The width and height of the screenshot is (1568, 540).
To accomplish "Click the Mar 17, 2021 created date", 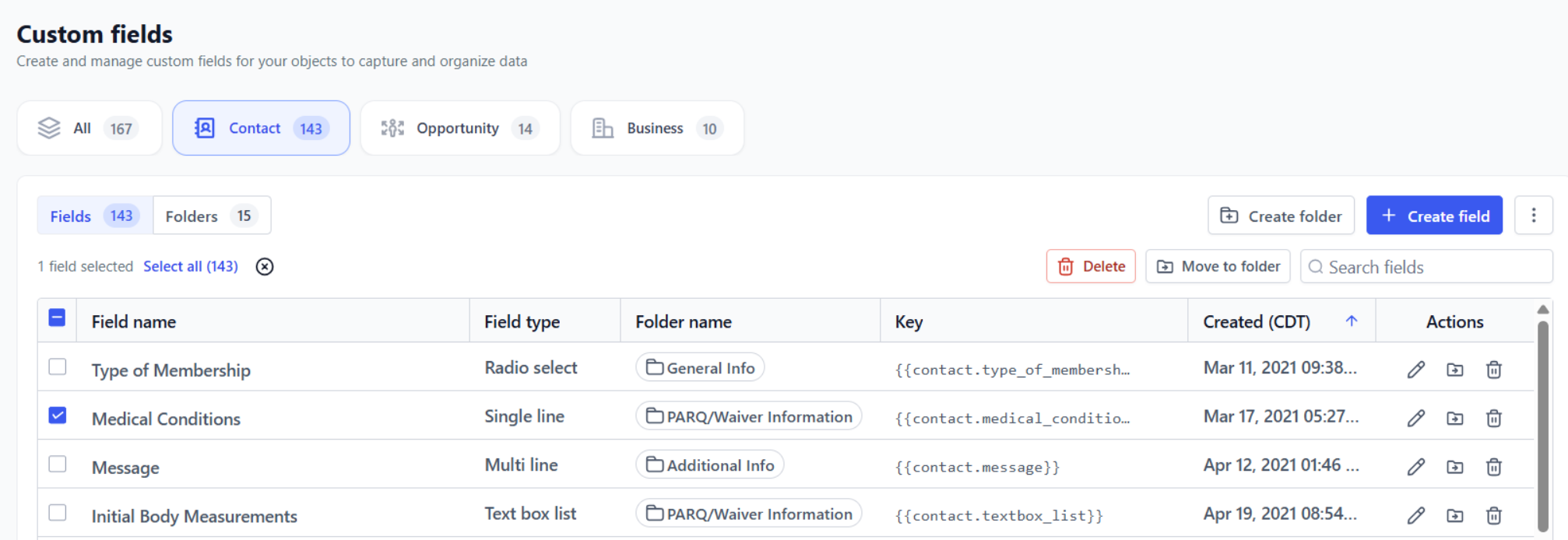I will click(1281, 416).
